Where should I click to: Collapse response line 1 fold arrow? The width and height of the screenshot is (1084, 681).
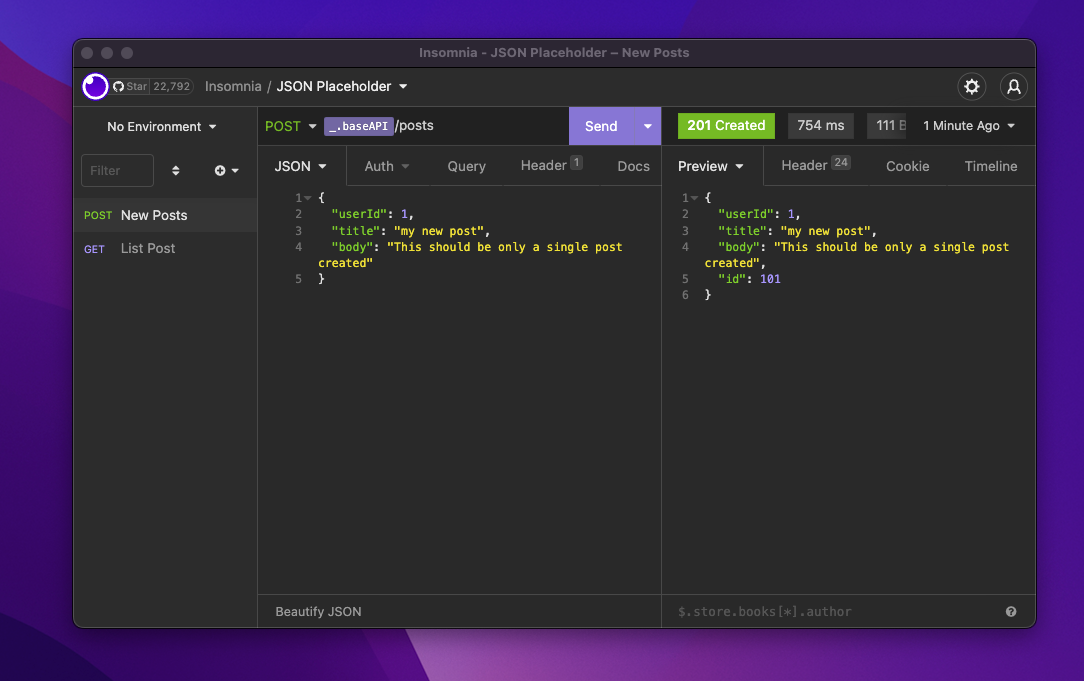coord(695,198)
